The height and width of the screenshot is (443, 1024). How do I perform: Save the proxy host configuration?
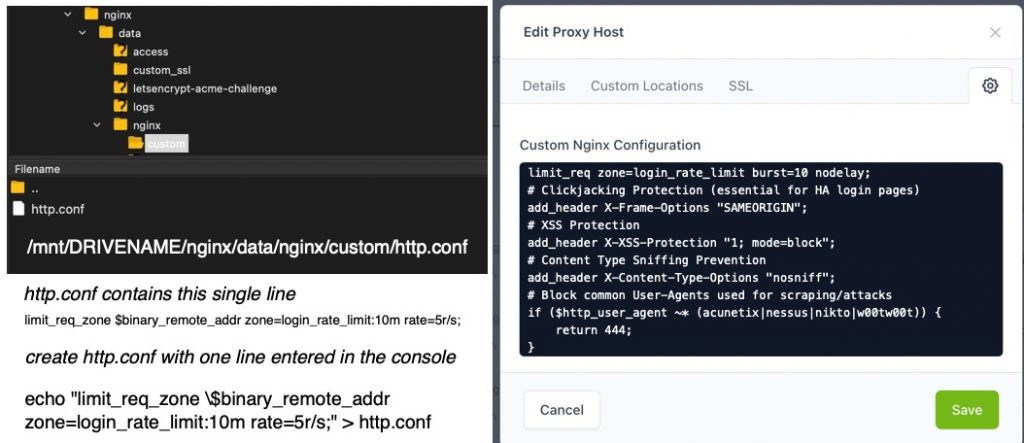point(966,410)
